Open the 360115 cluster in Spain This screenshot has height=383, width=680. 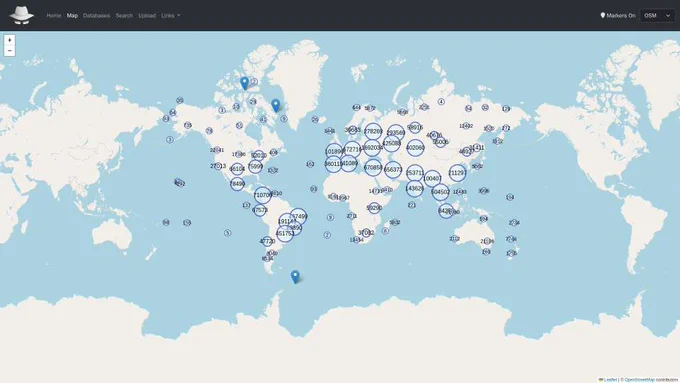click(x=333, y=164)
